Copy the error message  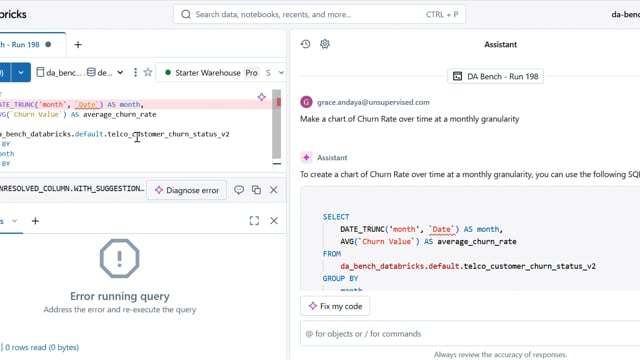coord(256,190)
